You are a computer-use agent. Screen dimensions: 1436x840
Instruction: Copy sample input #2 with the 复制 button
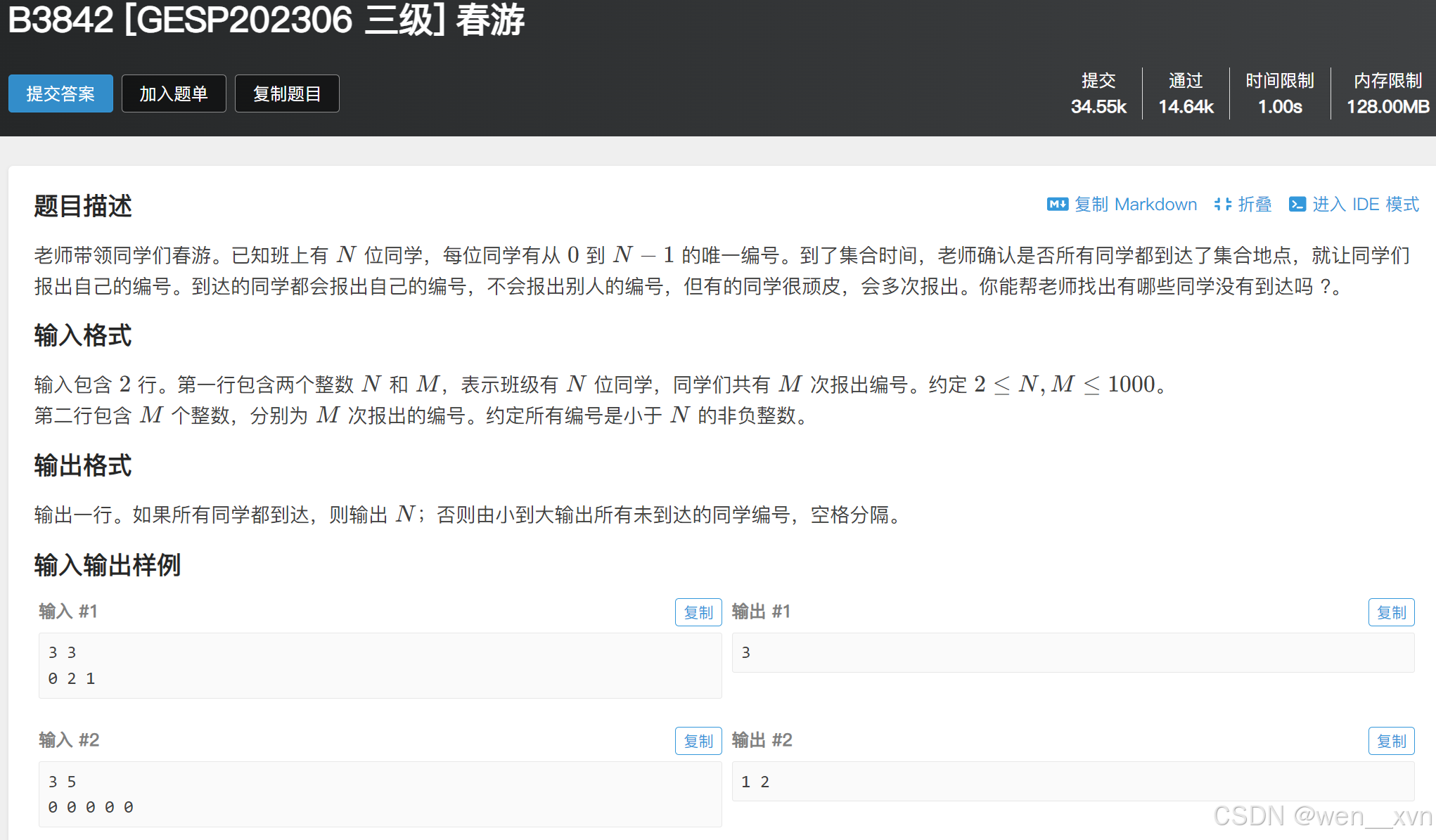click(x=698, y=741)
